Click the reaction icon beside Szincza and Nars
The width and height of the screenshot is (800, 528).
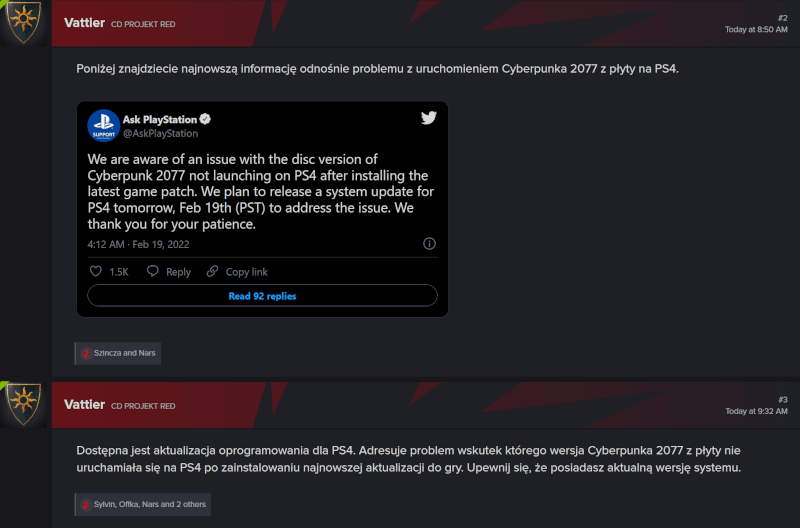coord(86,353)
